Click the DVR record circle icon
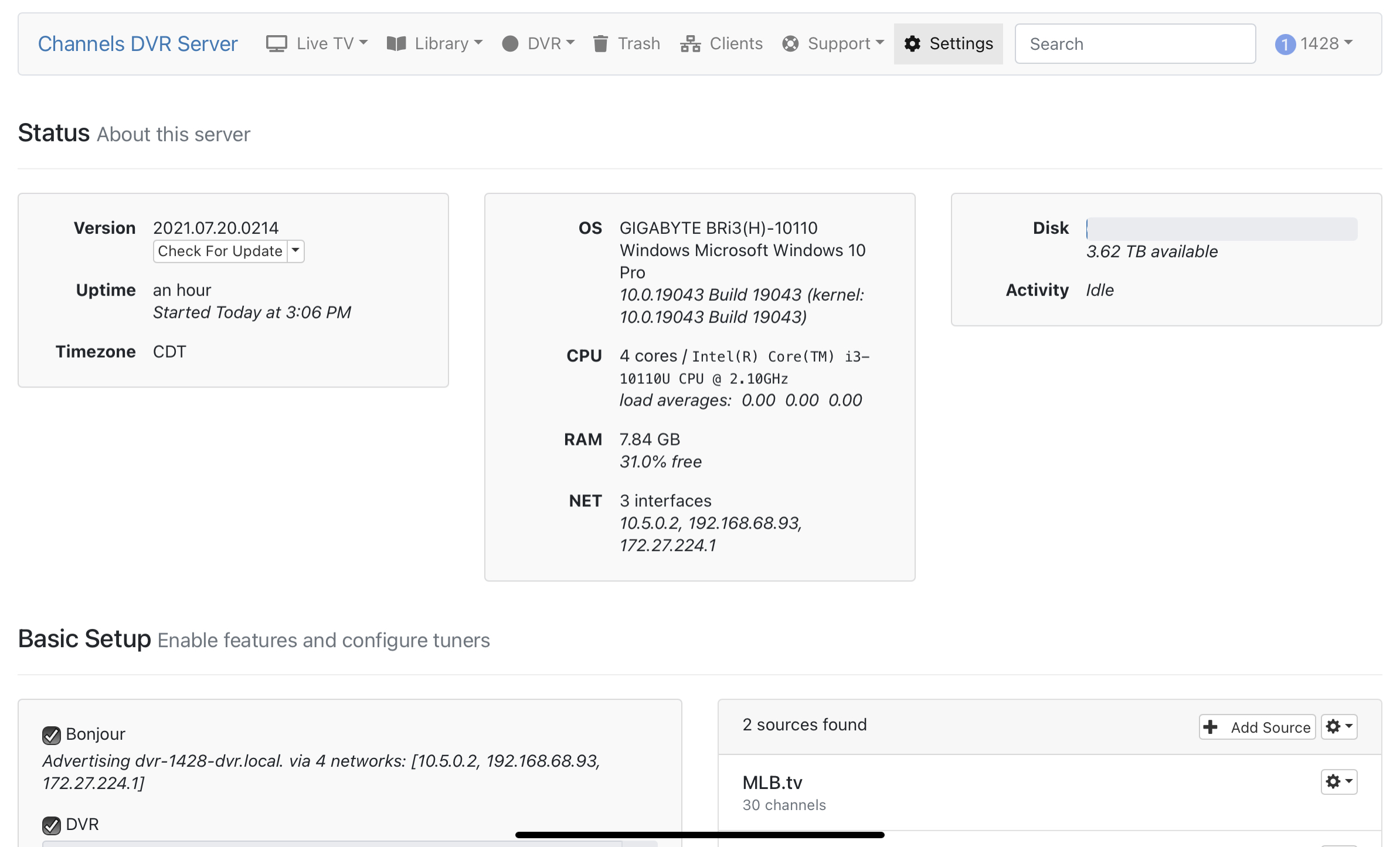The width and height of the screenshot is (1400, 847). coord(510,44)
